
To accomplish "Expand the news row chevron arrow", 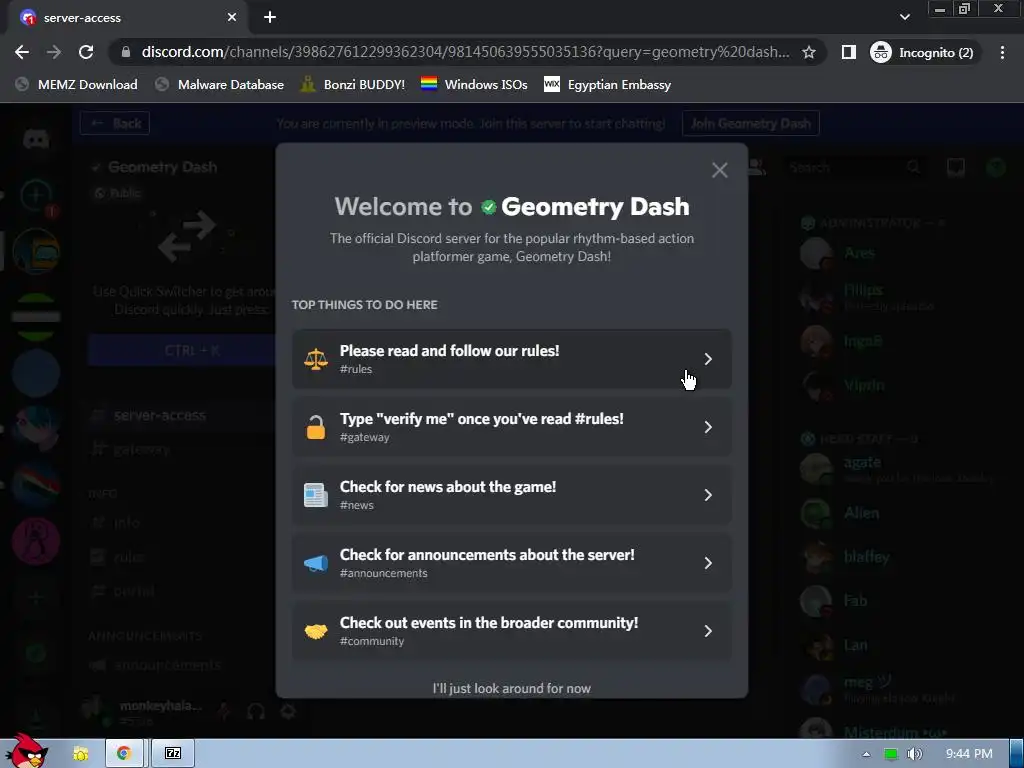I will [708, 495].
